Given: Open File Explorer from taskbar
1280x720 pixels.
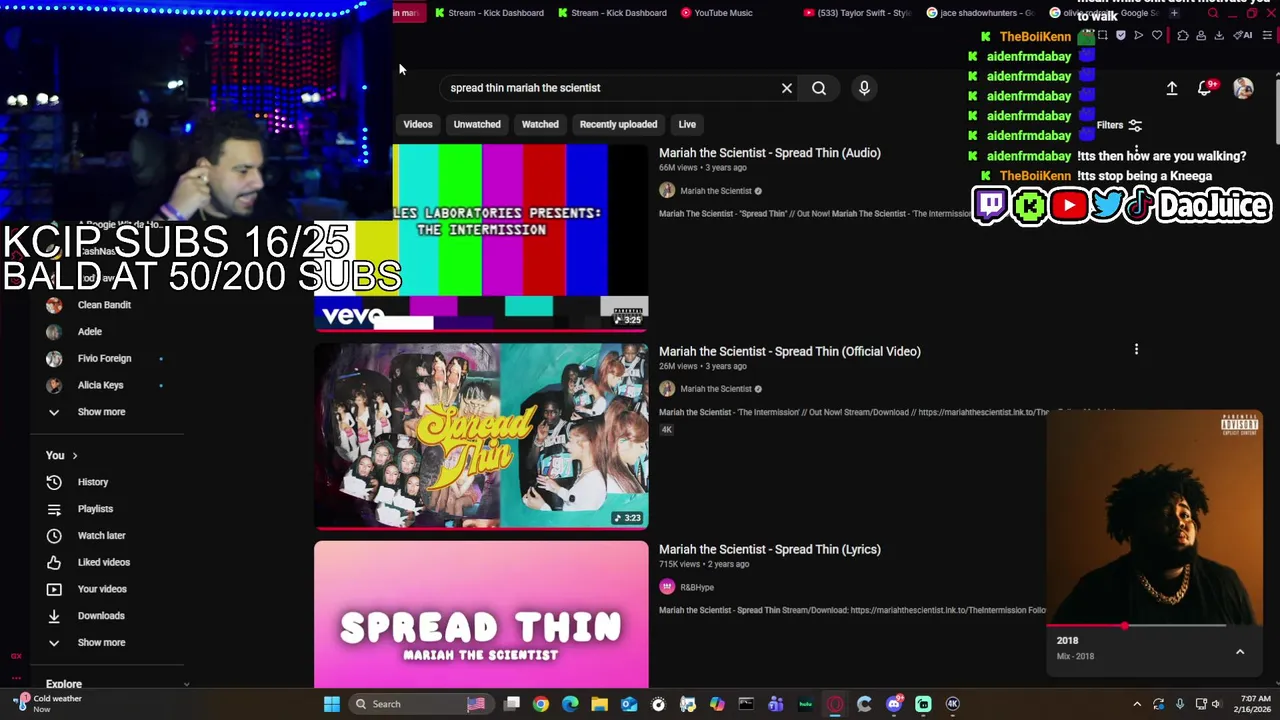Looking at the screenshot, I should 599,704.
